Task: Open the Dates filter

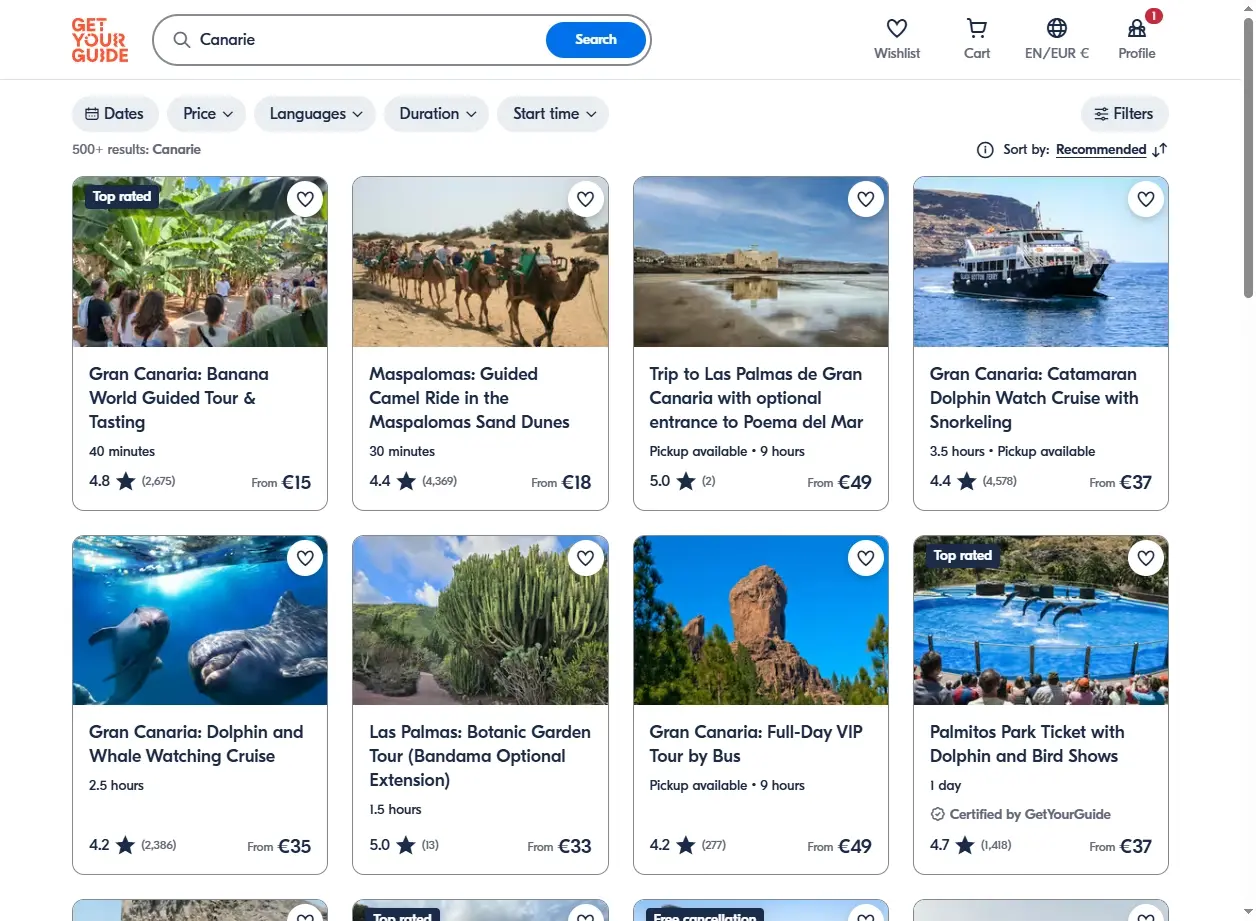Action: [115, 114]
